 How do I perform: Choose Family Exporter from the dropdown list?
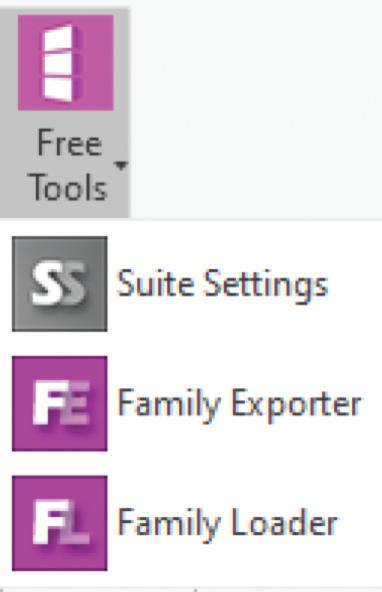tap(239, 405)
